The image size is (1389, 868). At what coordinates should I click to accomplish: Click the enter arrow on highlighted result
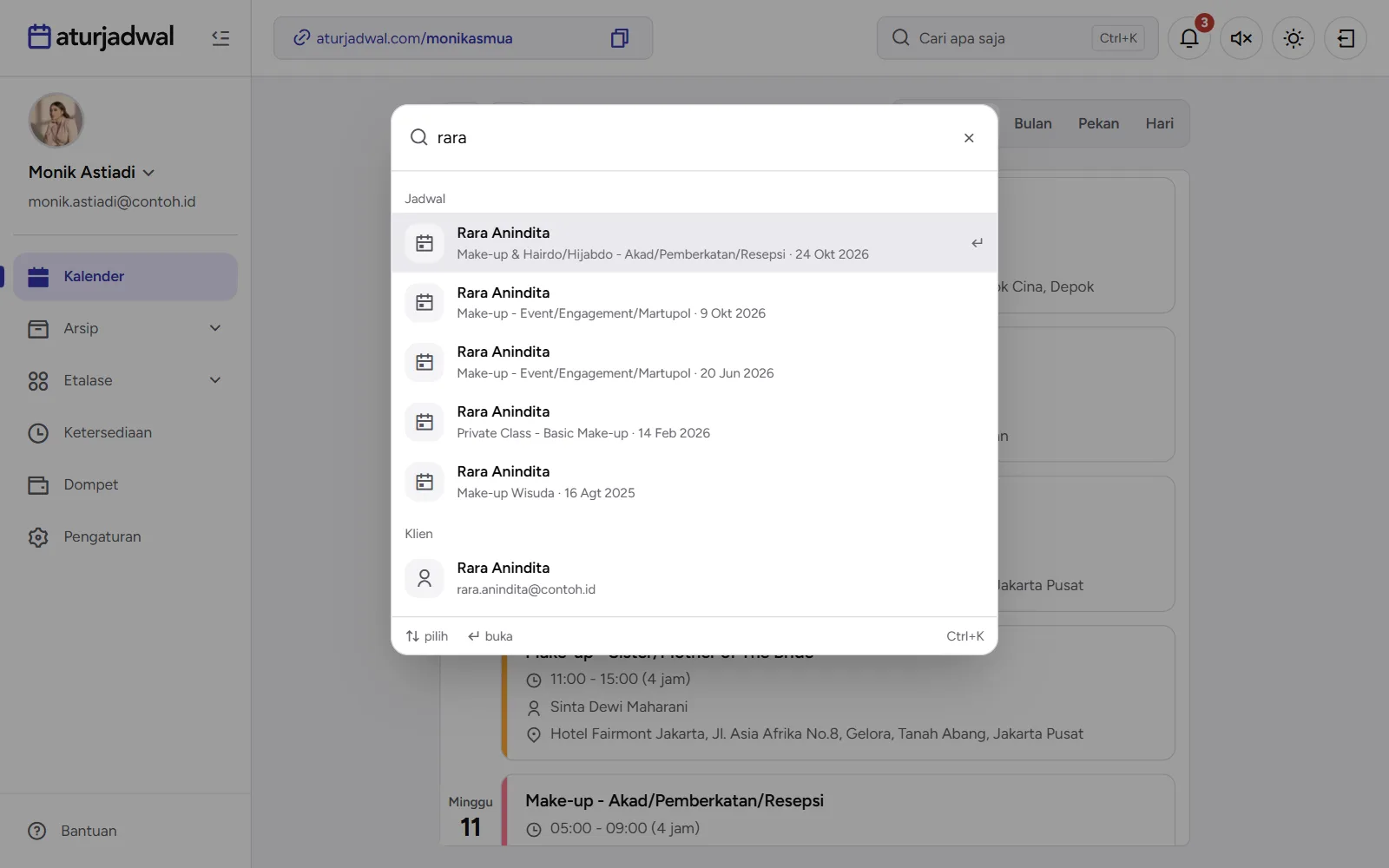tap(977, 243)
